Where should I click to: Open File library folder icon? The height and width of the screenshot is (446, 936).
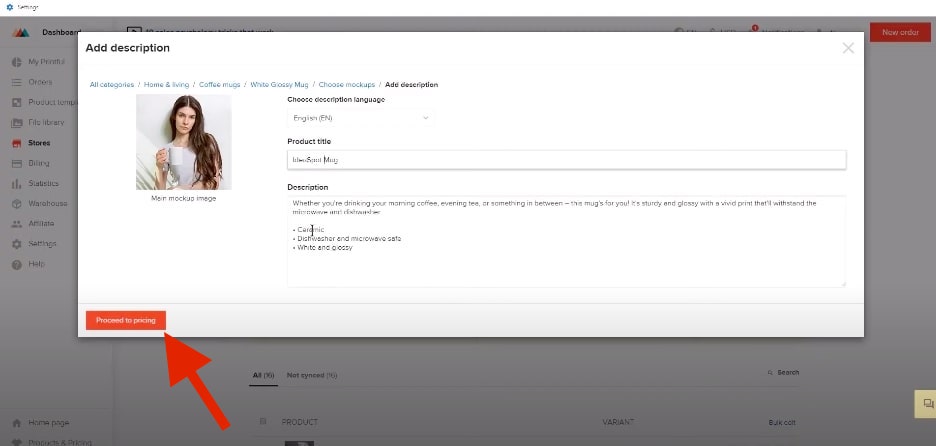tap(17, 123)
